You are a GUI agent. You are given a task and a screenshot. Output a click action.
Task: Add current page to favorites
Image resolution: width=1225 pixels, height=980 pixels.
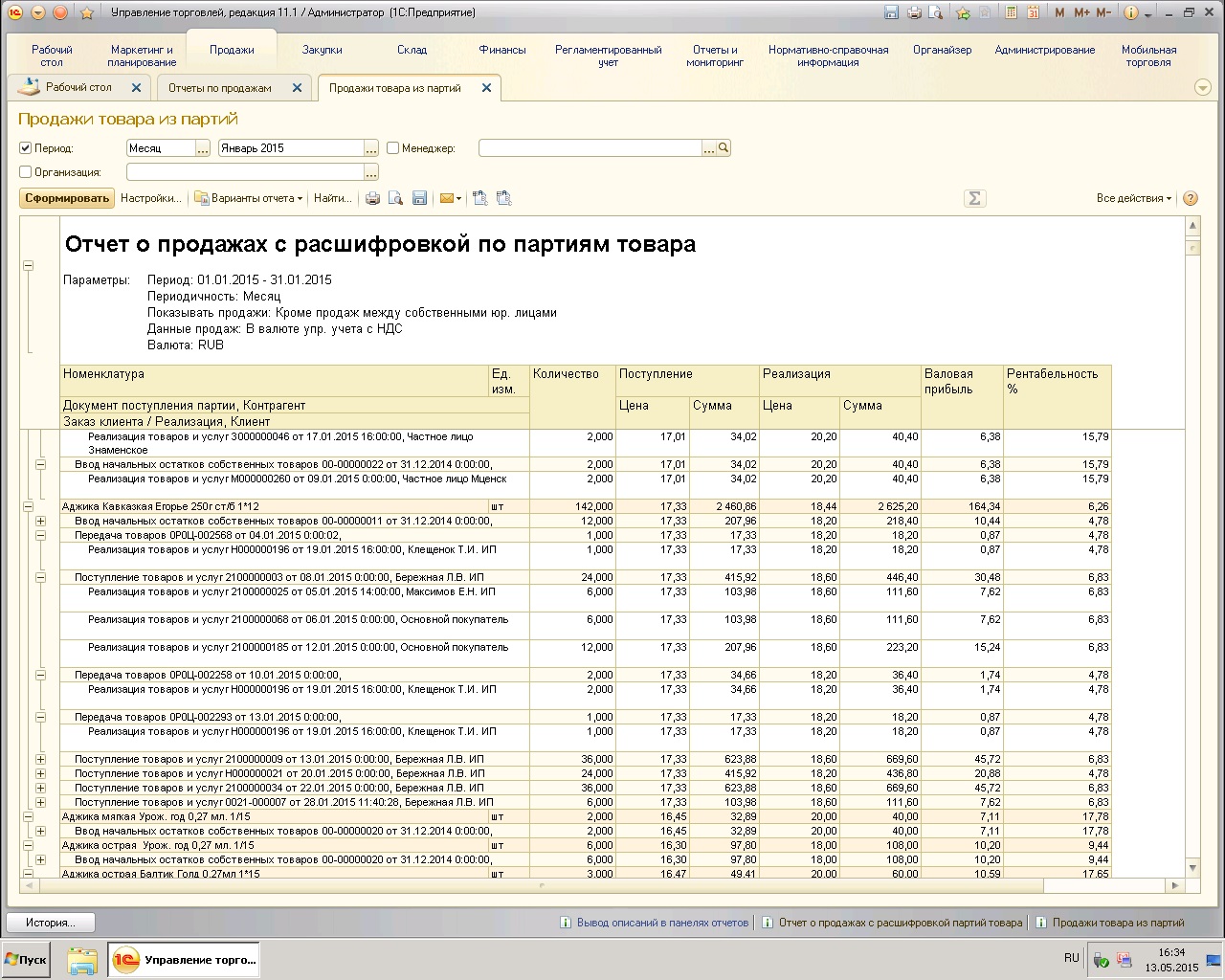point(964,12)
